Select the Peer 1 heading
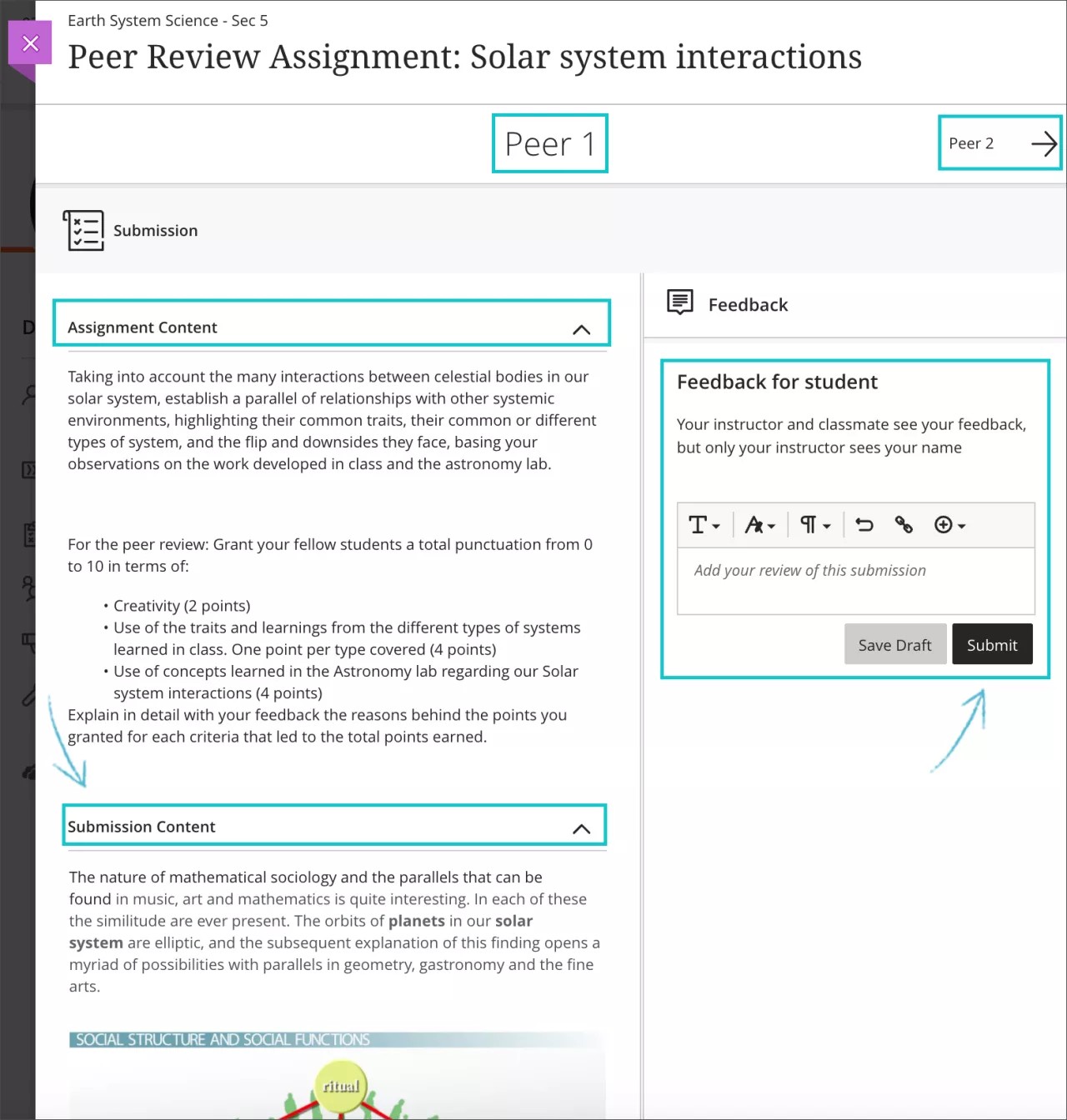The width and height of the screenshot is (1067, 1120). [549, 144]
